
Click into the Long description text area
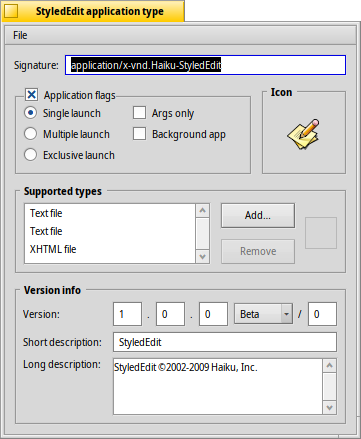click(218, 387)
